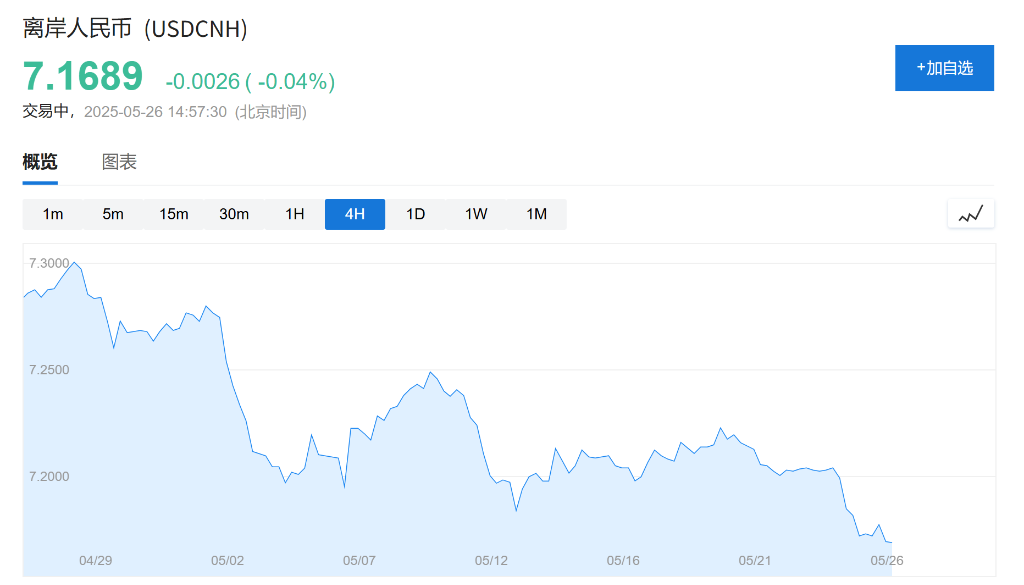Click the 离岸人民币 (USDCNH) title
The height and width of the screenshot is (585, 1024).
click(135, 29)
